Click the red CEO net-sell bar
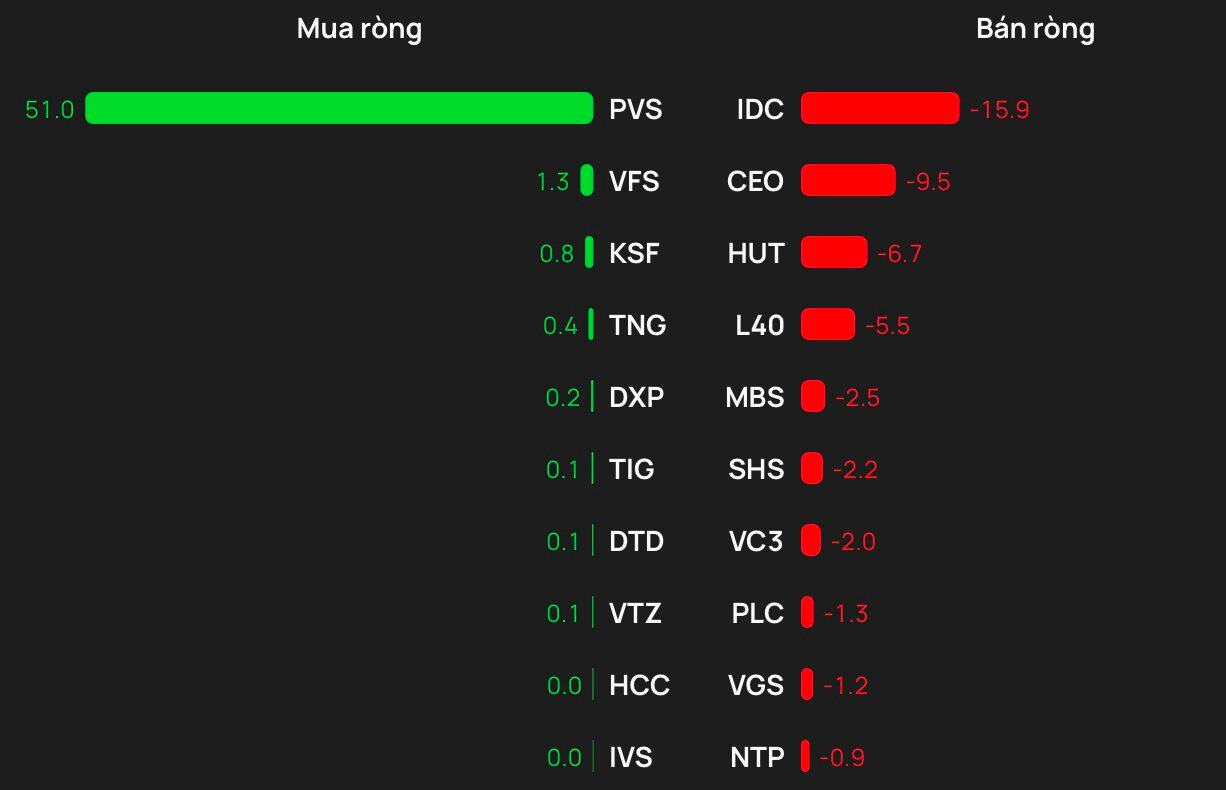 coord(848,181)
